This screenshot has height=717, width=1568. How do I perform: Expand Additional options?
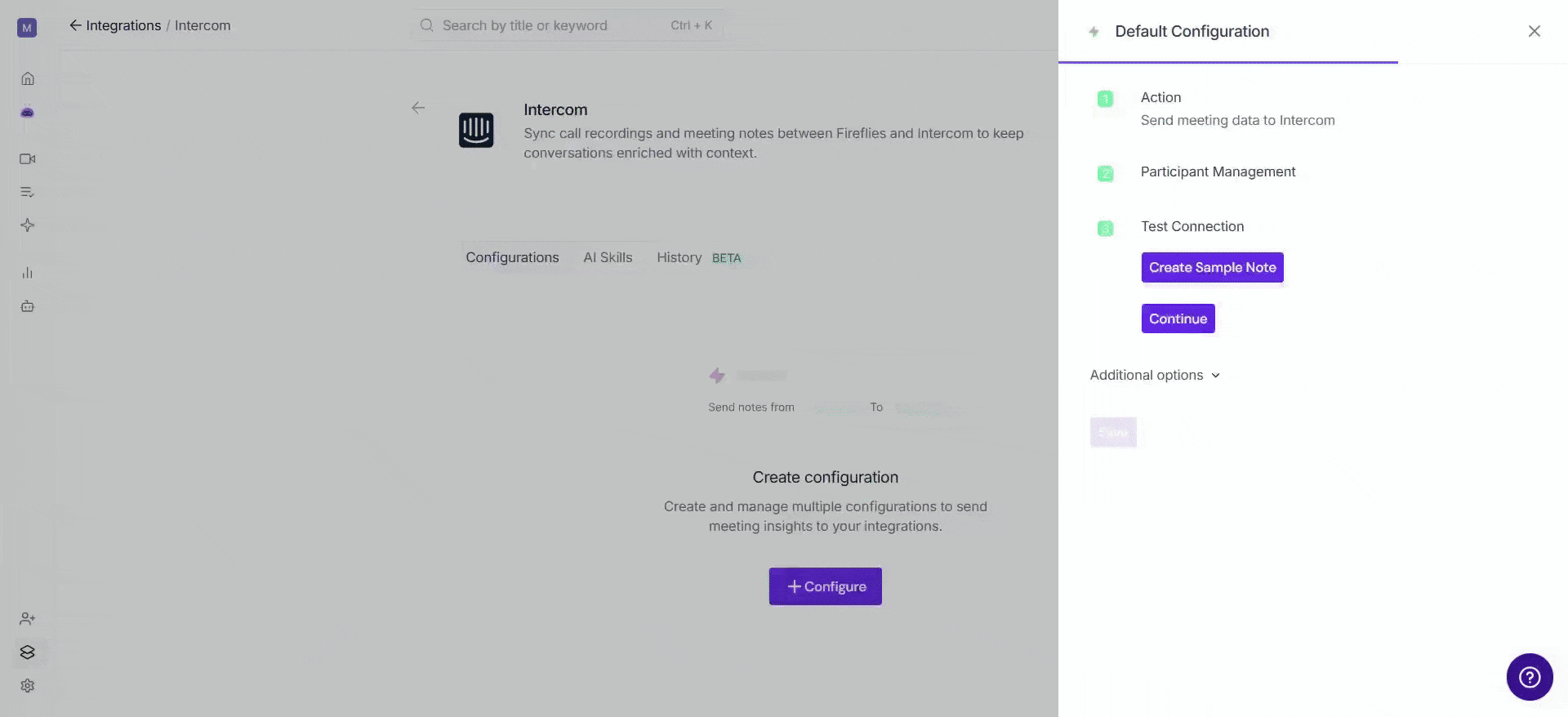point(1155,375)
